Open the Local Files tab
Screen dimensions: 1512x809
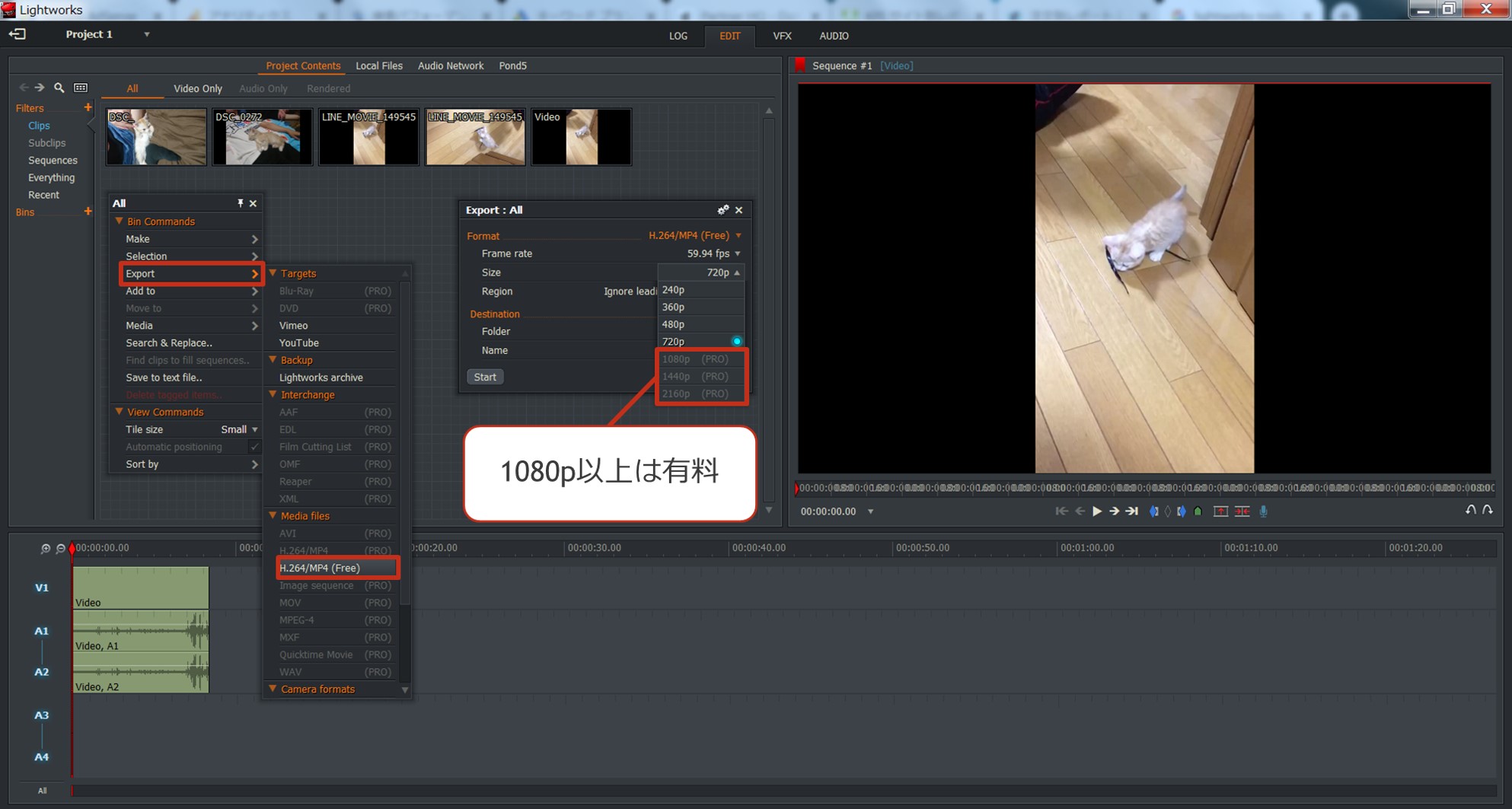pyautogui.click(x=379, y=65)
